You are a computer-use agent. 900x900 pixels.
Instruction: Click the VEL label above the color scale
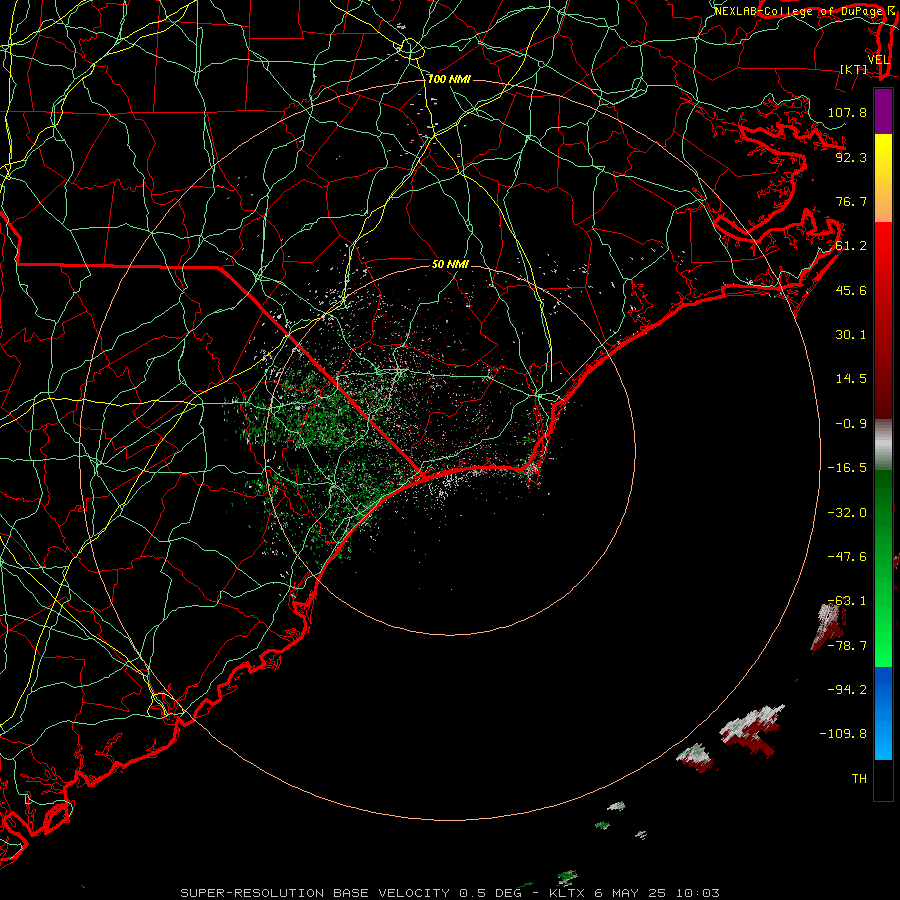[x=878, y=60]
